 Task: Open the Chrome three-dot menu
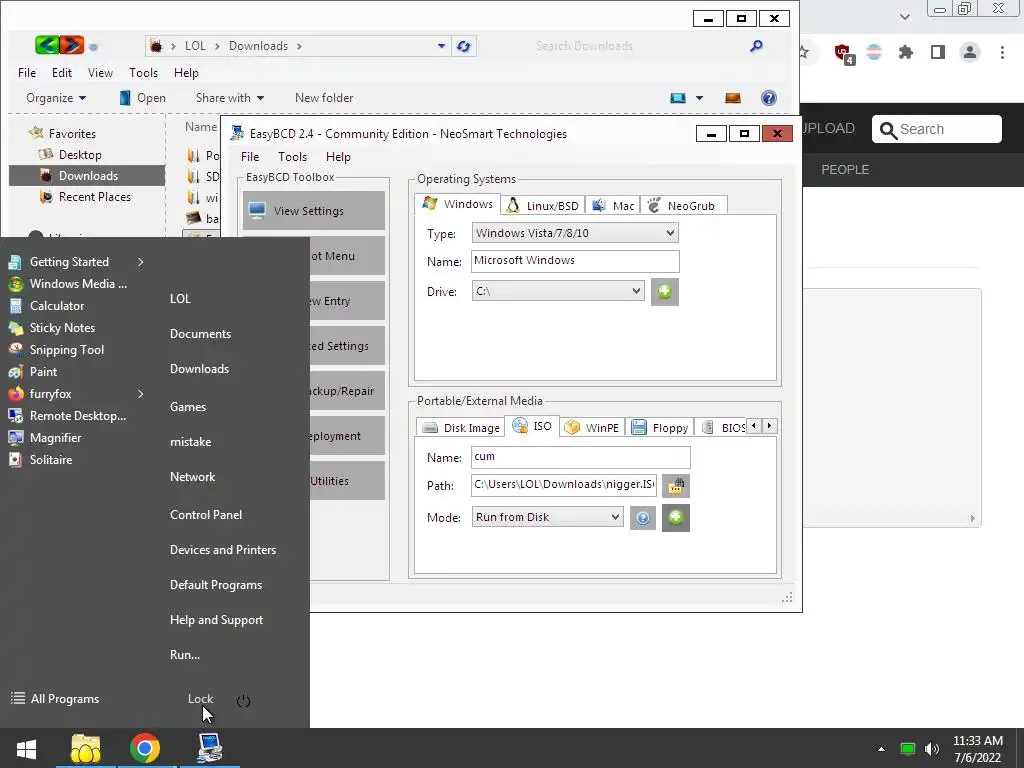(1002, 52)
